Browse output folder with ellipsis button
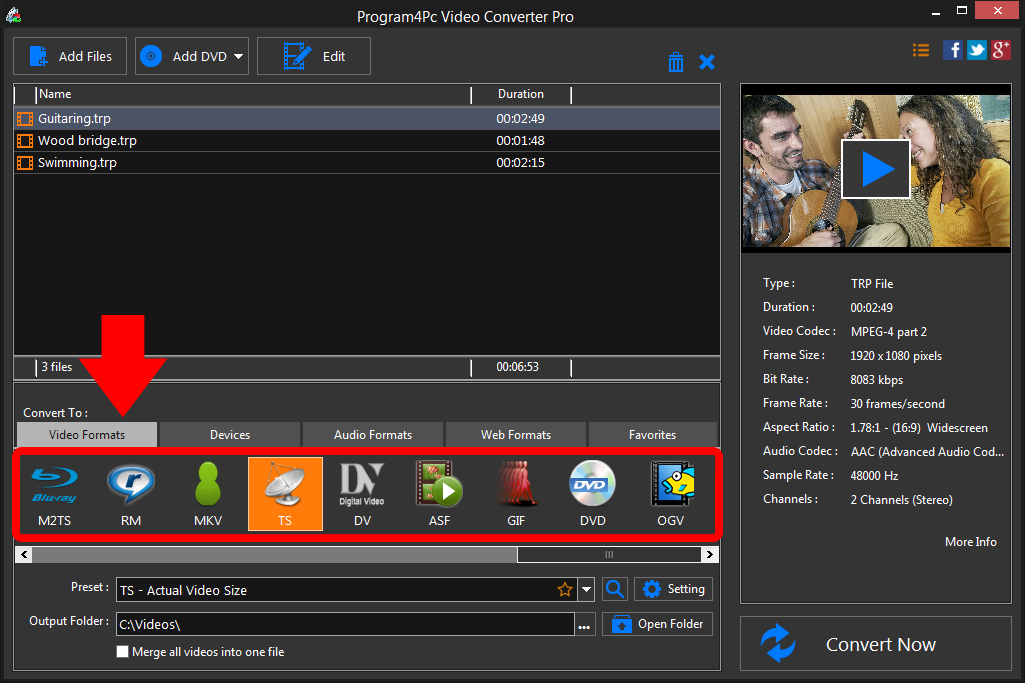Image resolution: width=1025 pixels, height=683 pixels. click(585, 623)
